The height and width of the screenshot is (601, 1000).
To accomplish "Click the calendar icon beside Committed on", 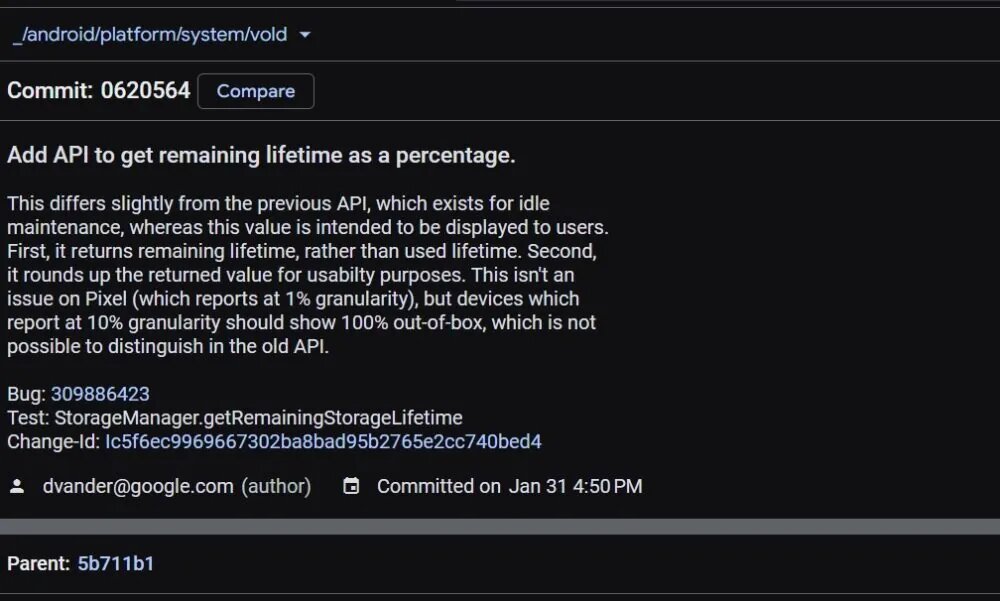I will pyautogui.click(x=351, y=486).
